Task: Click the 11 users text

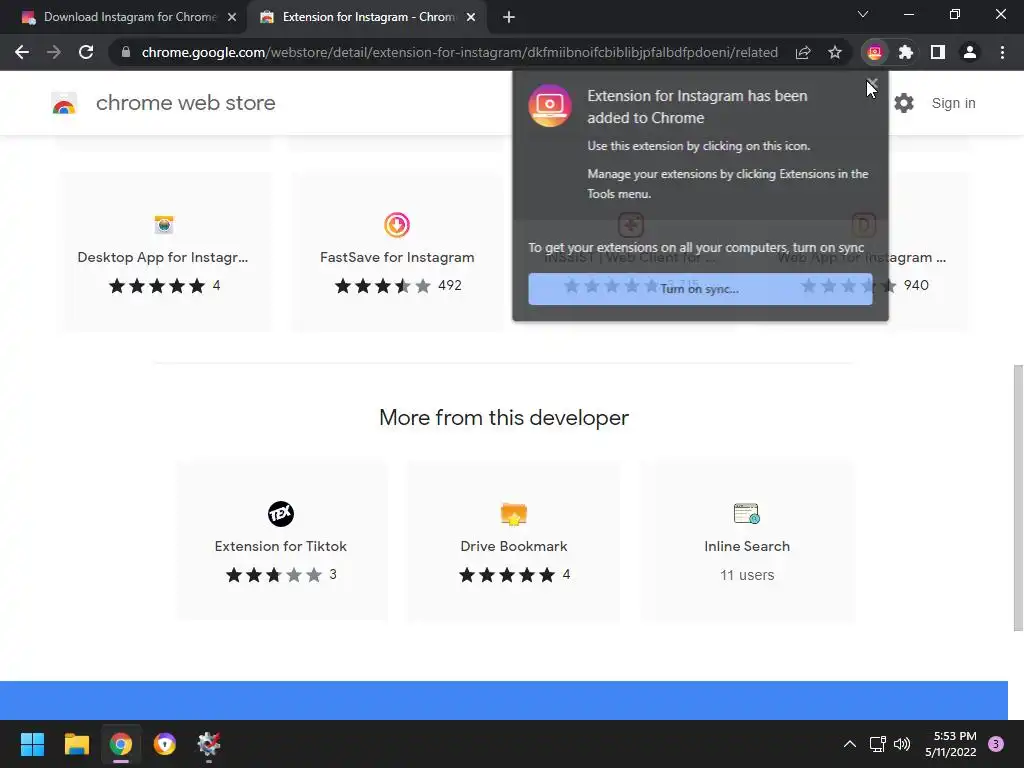Action: (x=747, y=575)
